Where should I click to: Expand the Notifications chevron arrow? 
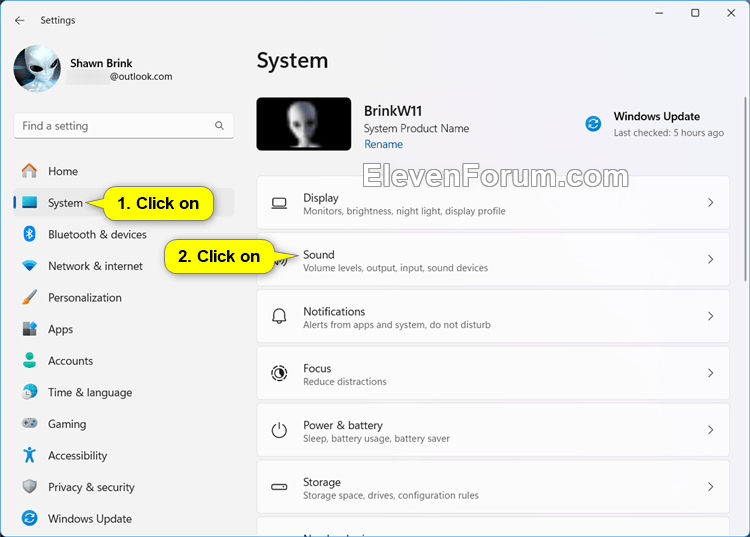[710, 316]
